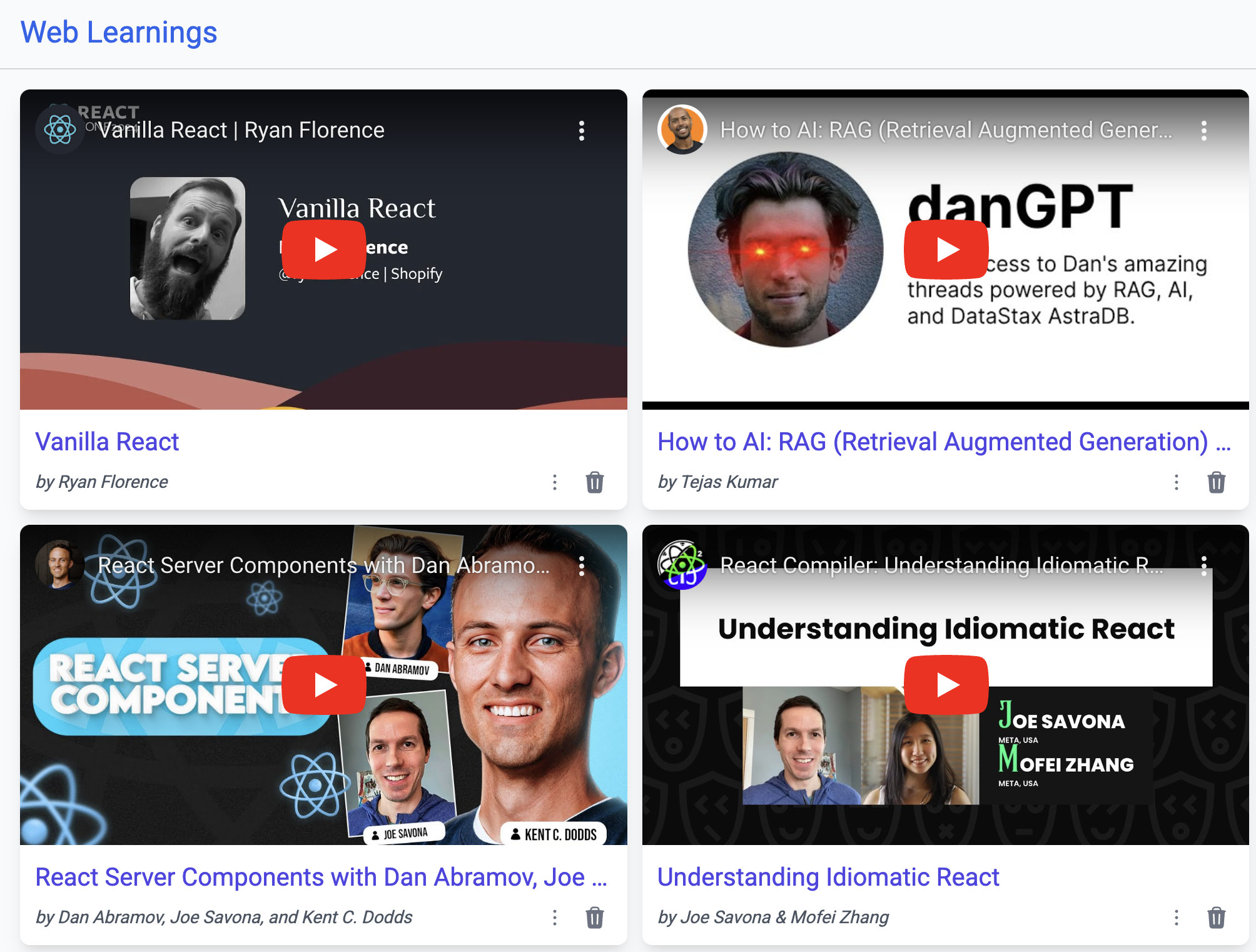This screenshot has width=1256, height=952.
Task: Open the Understanding Idiomatic React title link
Action: click(x=828, y=877)
